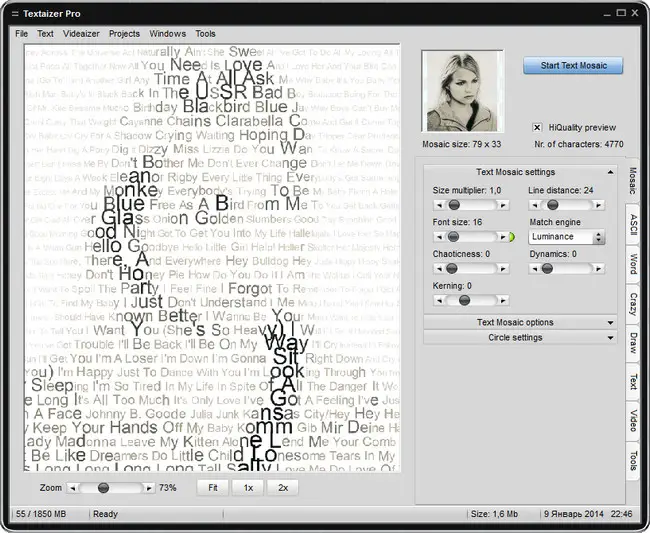The image size is (650, 533).
Task: Toggle the HiQuality preview checkbox
Action: pos(537,127)
